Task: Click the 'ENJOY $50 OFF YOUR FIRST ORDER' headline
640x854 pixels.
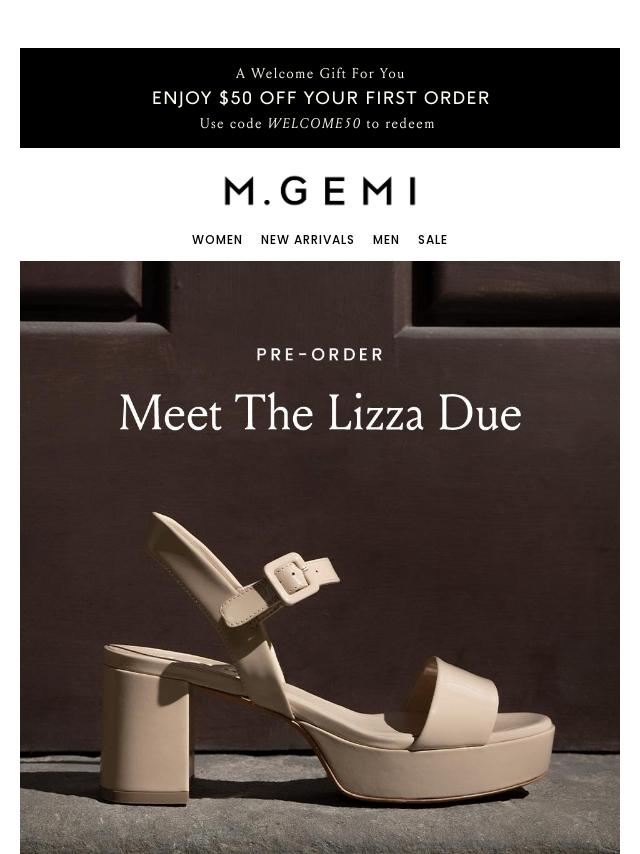Action: pyautogui.click(x=320, y=98)
